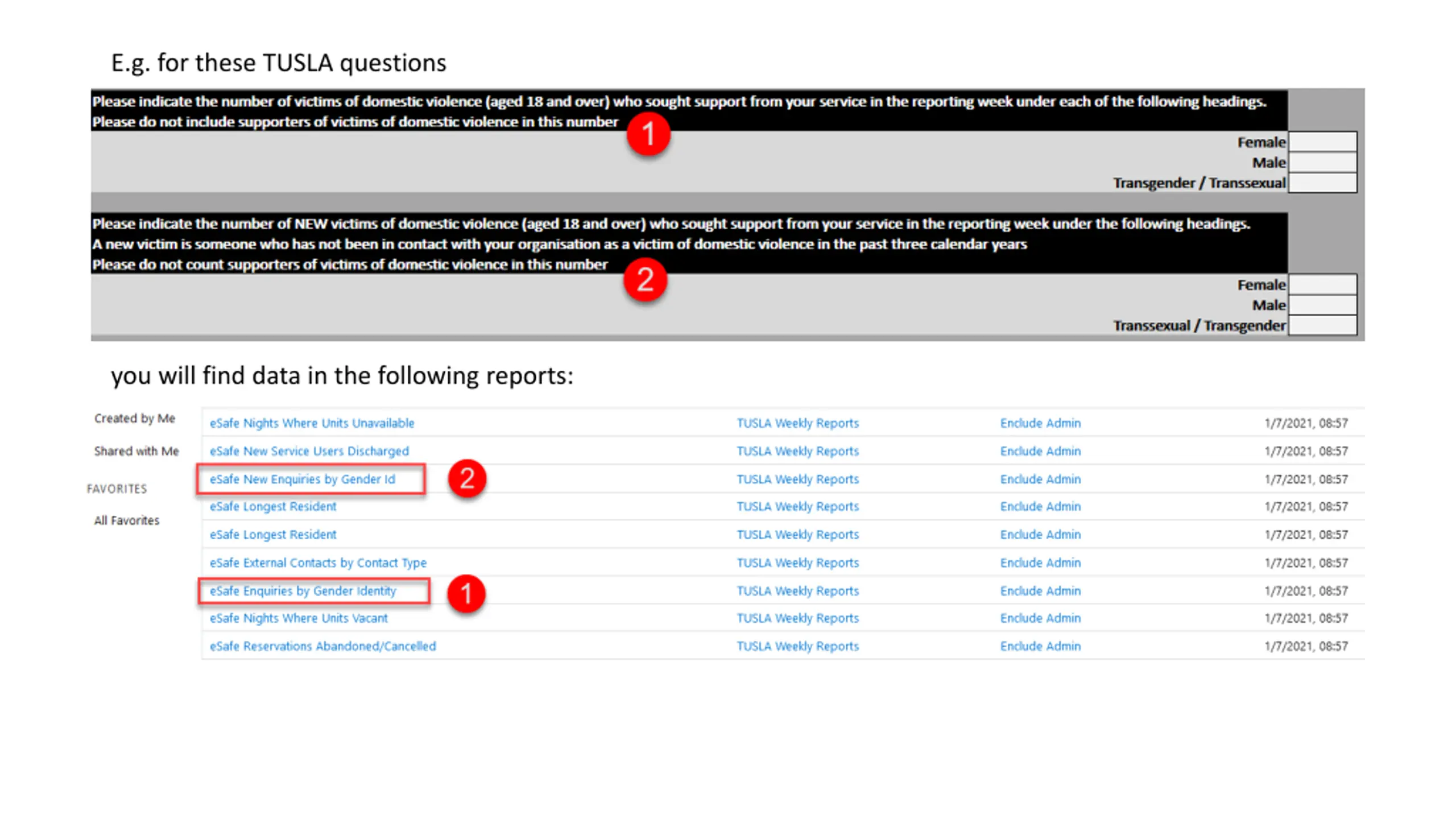
Task: Click the Transsexual / Transgender input field
Action: click(1322, 325)
